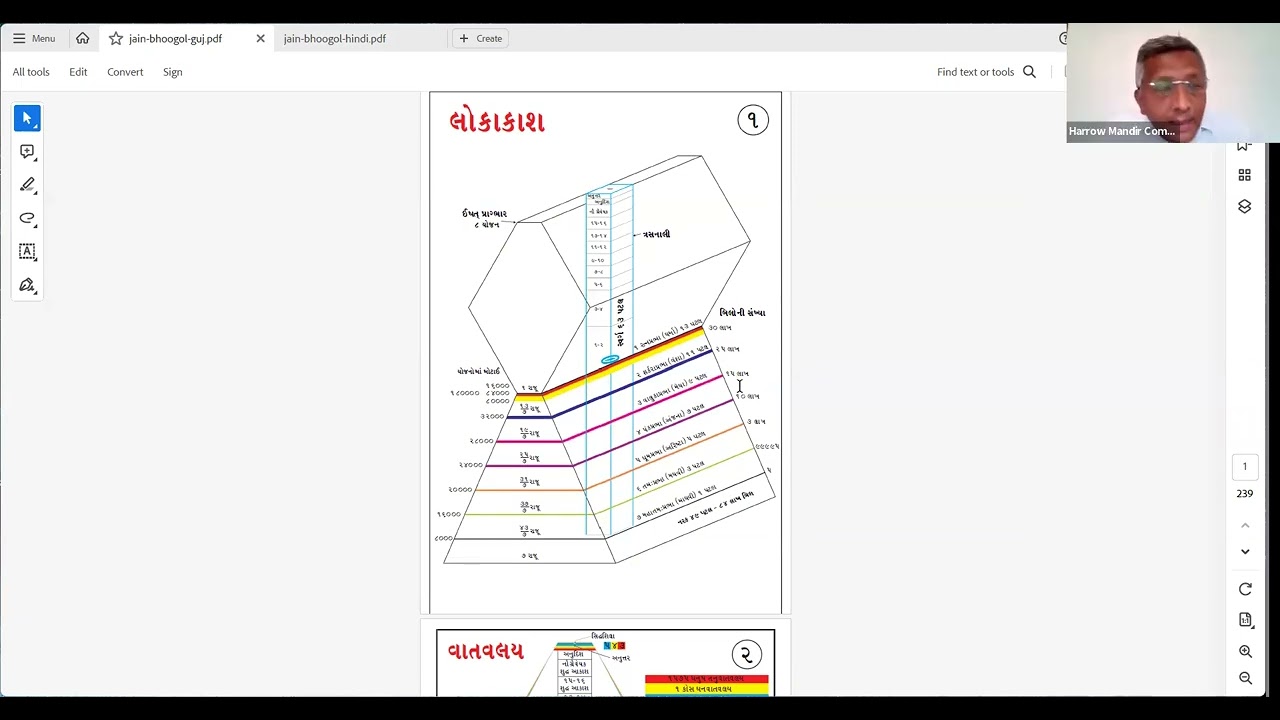Pick the Add comment tool
1280x720 pixels.
pos(27,151)
